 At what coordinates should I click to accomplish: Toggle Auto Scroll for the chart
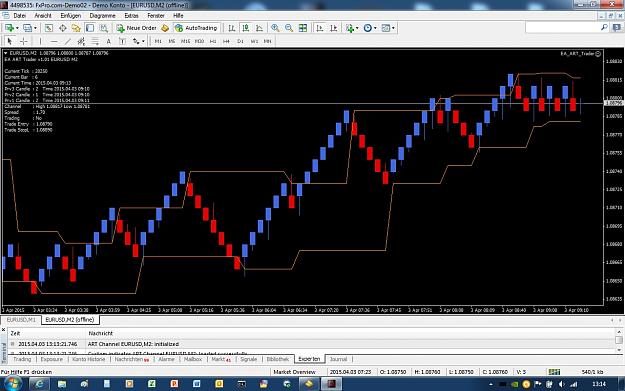tap(320, 28)
